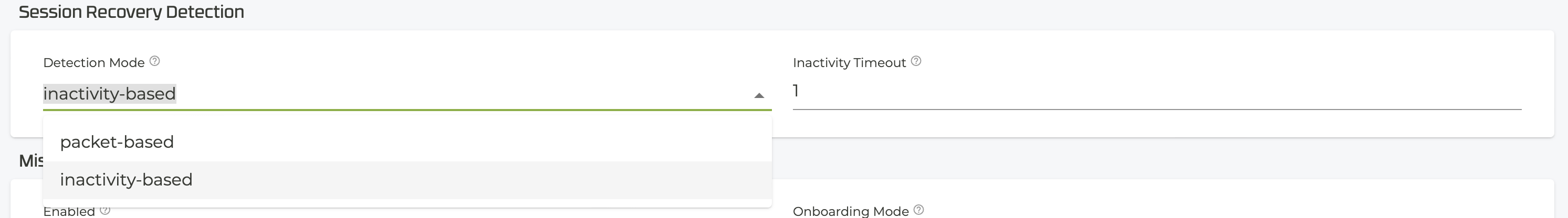Click the highlighted inactivity-based value in Detection Mode
Image resolution: width=1568 pixels, height=218 pixels.
[110, 93]
